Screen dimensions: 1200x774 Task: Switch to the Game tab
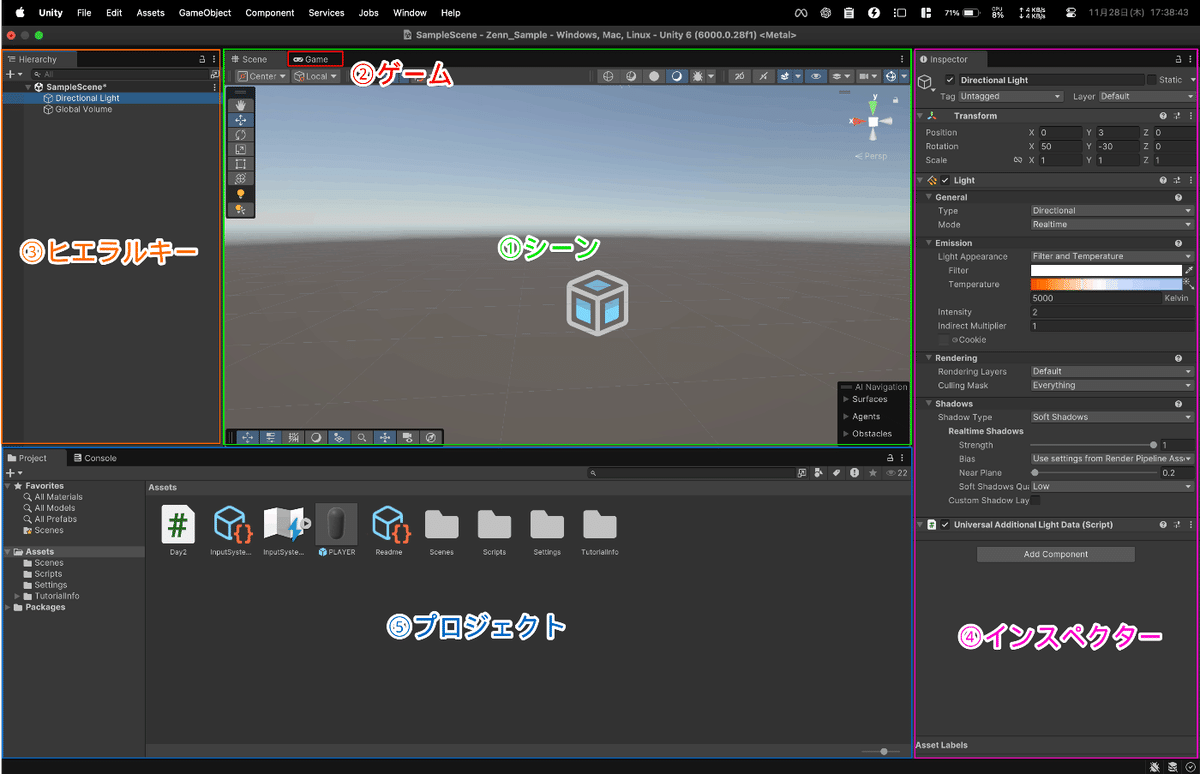coord(314,58)
